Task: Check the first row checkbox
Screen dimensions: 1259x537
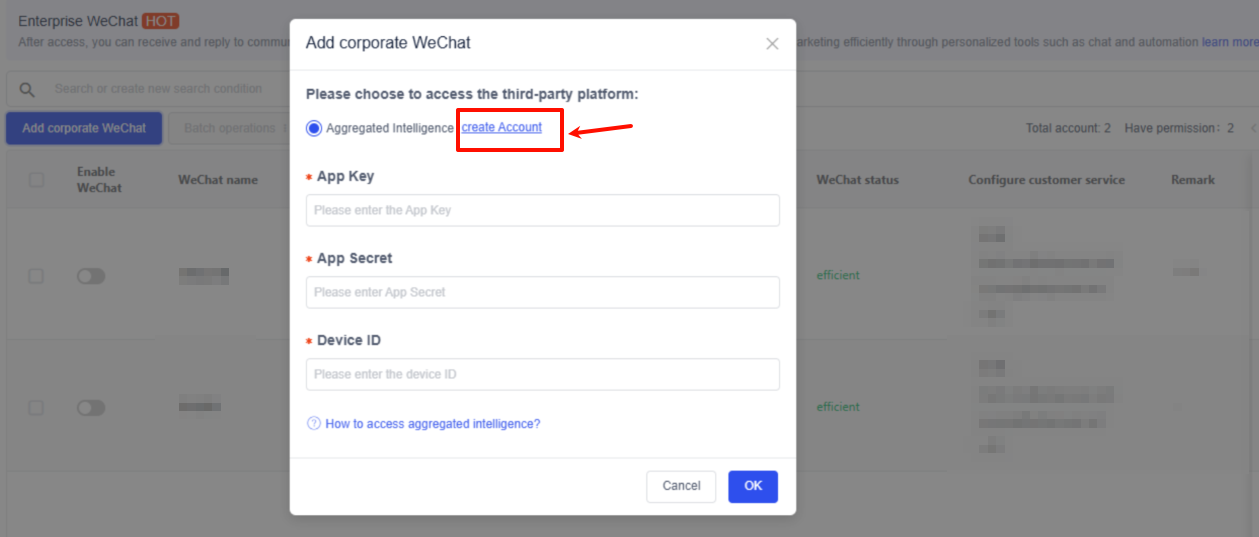Action: tap(36, 276)
